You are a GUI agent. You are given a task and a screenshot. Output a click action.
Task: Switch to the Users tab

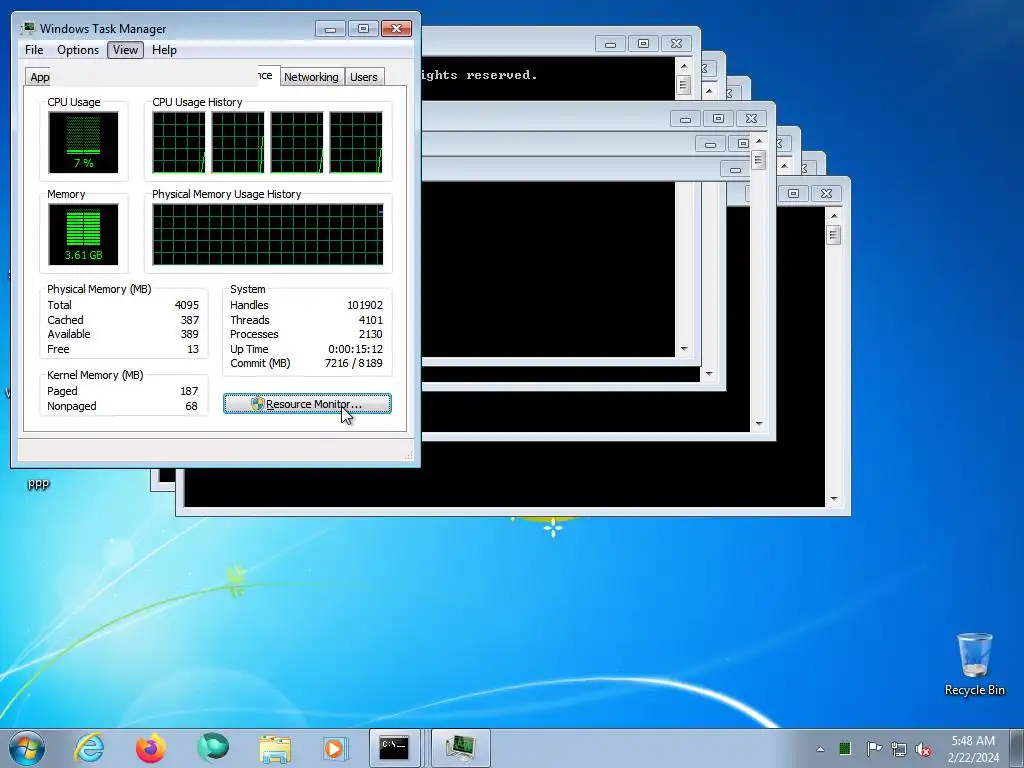363,77
